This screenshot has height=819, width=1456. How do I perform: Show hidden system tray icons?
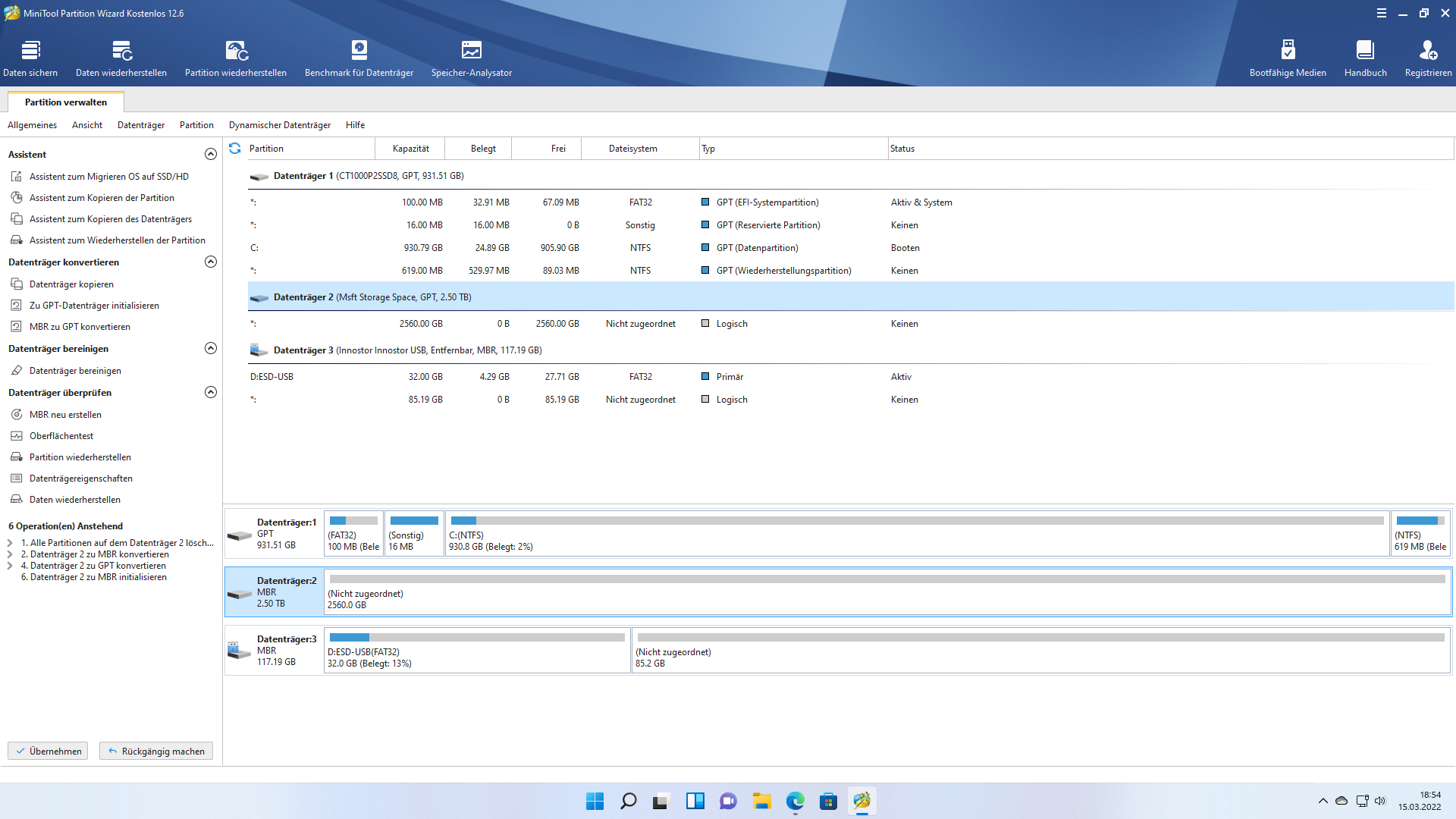tap(1323, 801)
